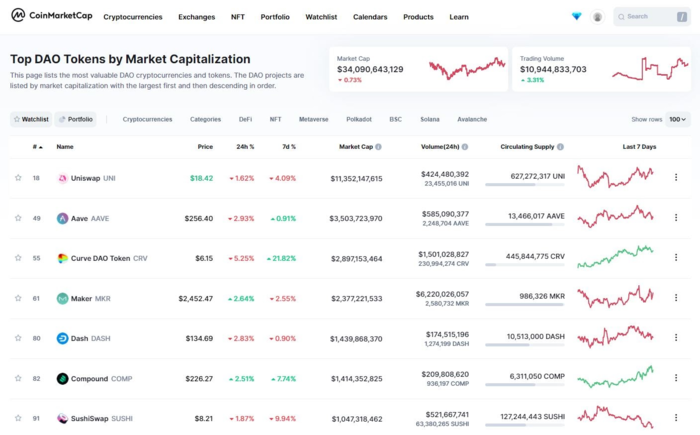This screenshot has width=700, height=435.
Task: Open the three-dot menu for Aave
Action: click(676, 218)
